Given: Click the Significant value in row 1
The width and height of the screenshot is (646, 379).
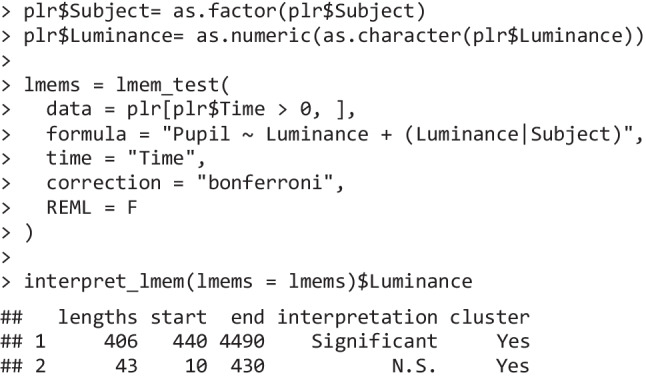Looking at the screenshot, I should (374, 342).
